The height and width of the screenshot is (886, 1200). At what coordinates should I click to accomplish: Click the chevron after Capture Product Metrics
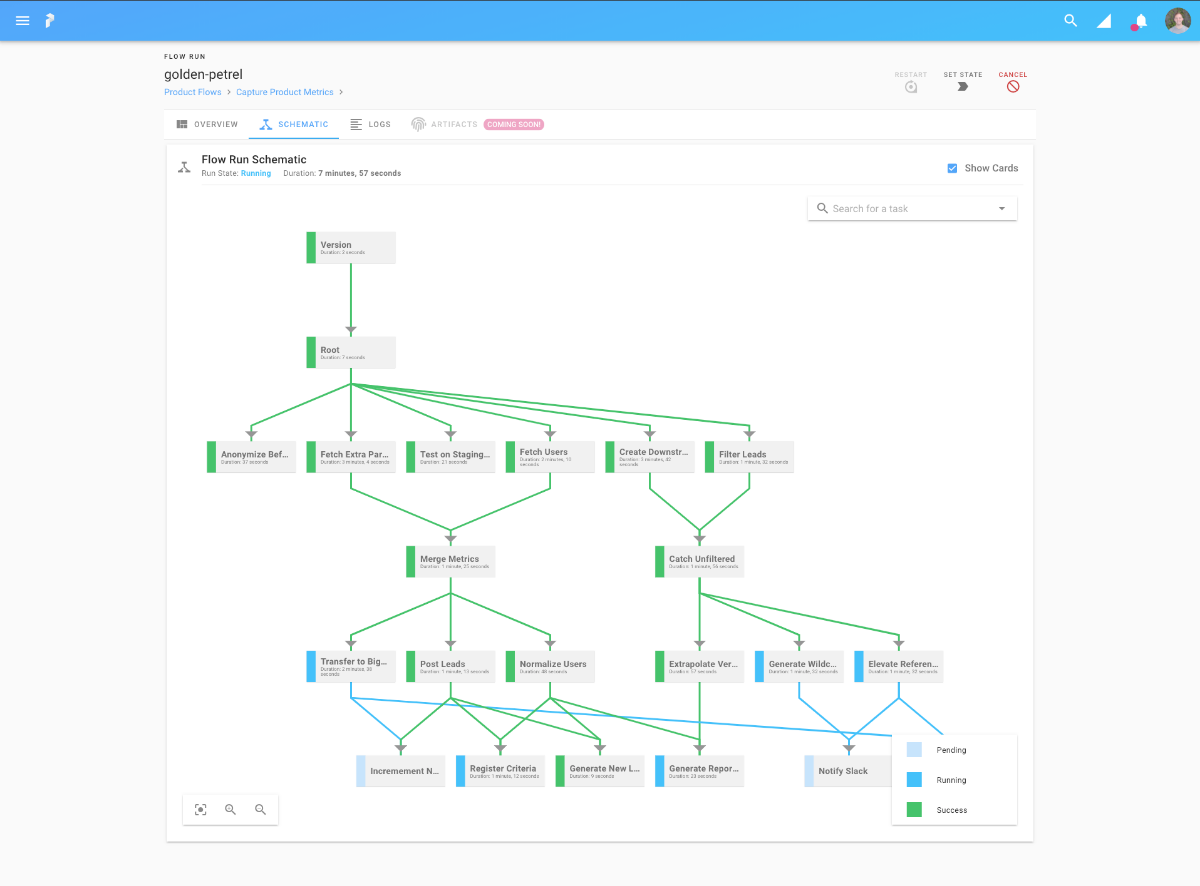[x=341, y=92]
